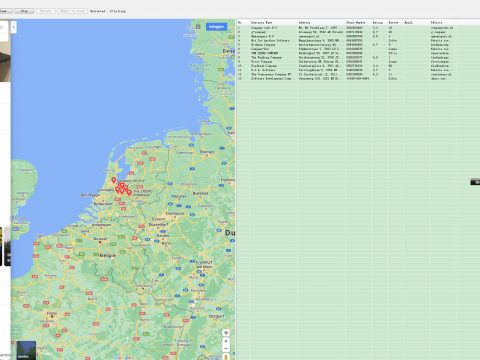Open the Street View pegman icon
Viewport: 480px width, 360px height.
point(226,357)
